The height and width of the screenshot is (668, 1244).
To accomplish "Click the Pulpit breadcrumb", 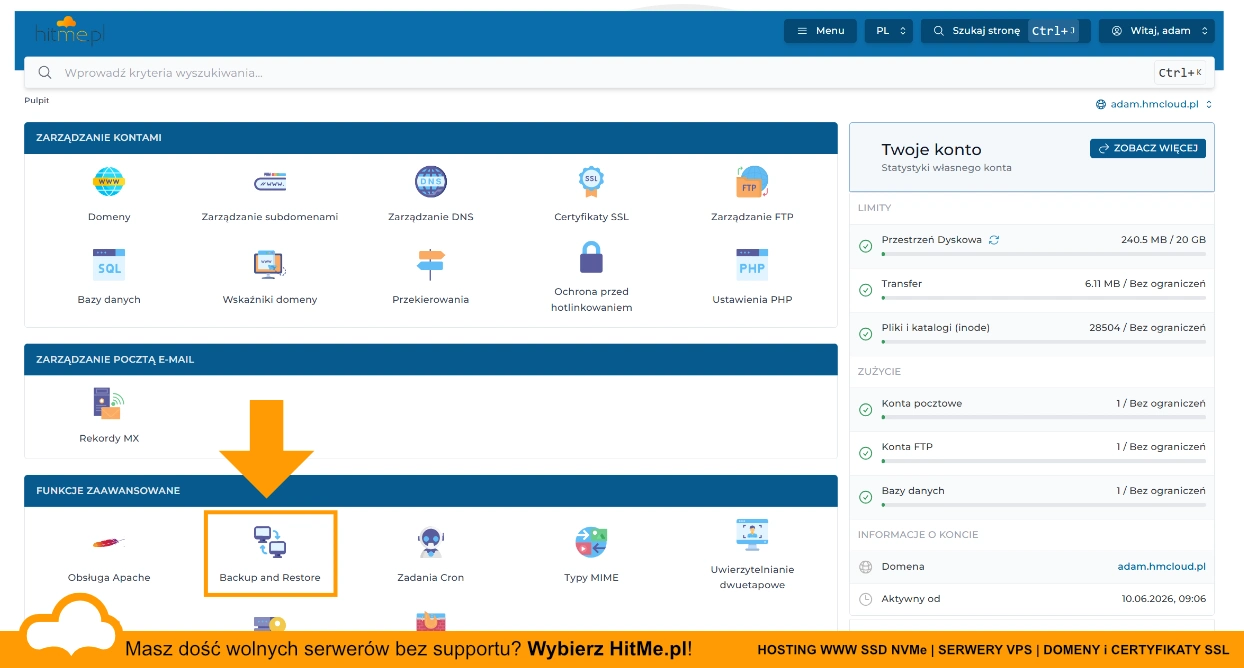I will (x=37, y=100).
